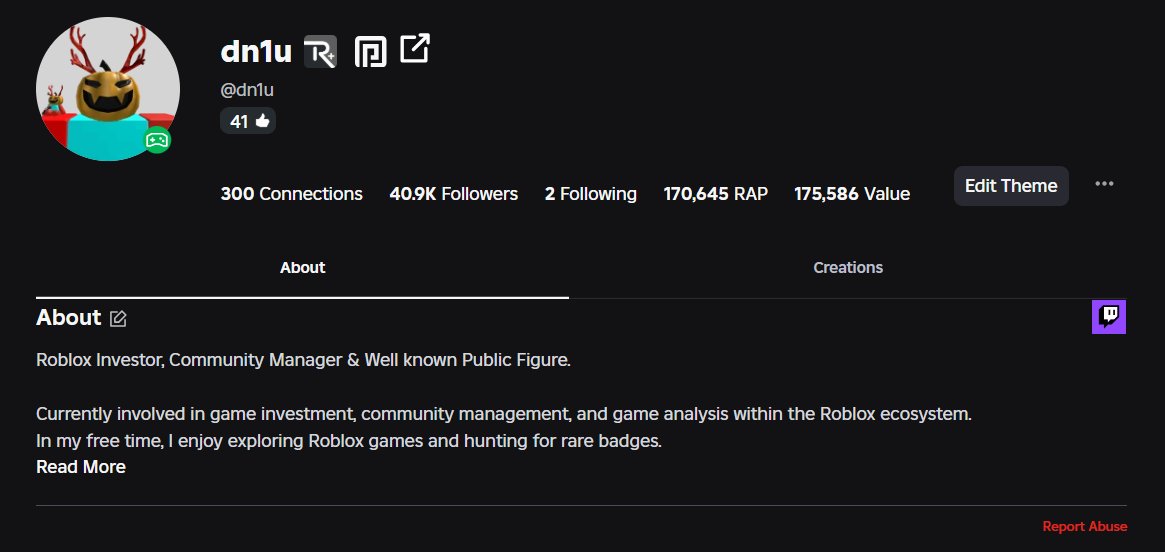Click the 175,586 Value stat

click(x=852, y=194)
